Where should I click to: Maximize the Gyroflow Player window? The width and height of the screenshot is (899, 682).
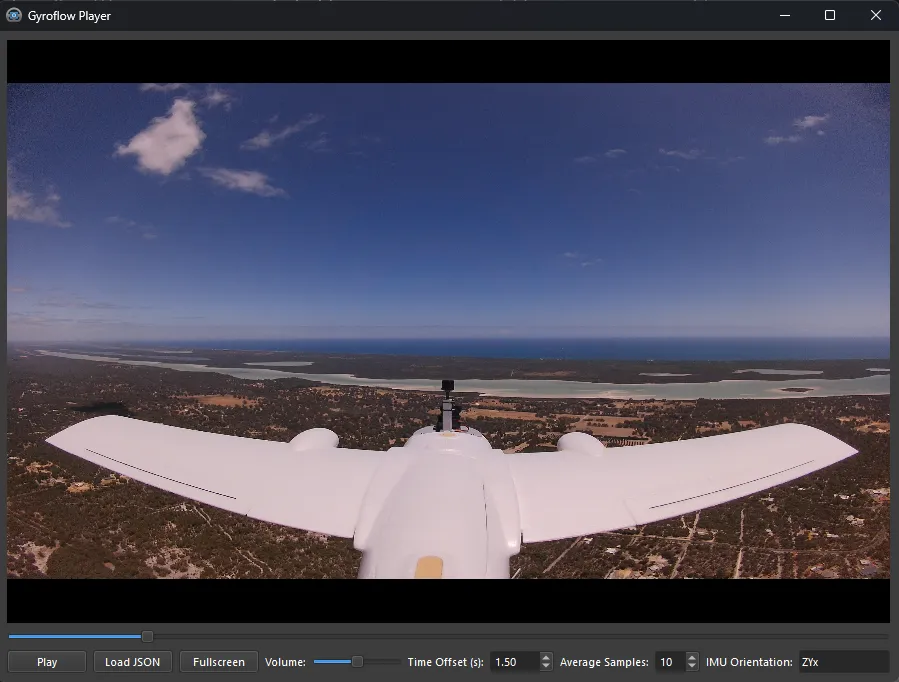pos(830,15)
